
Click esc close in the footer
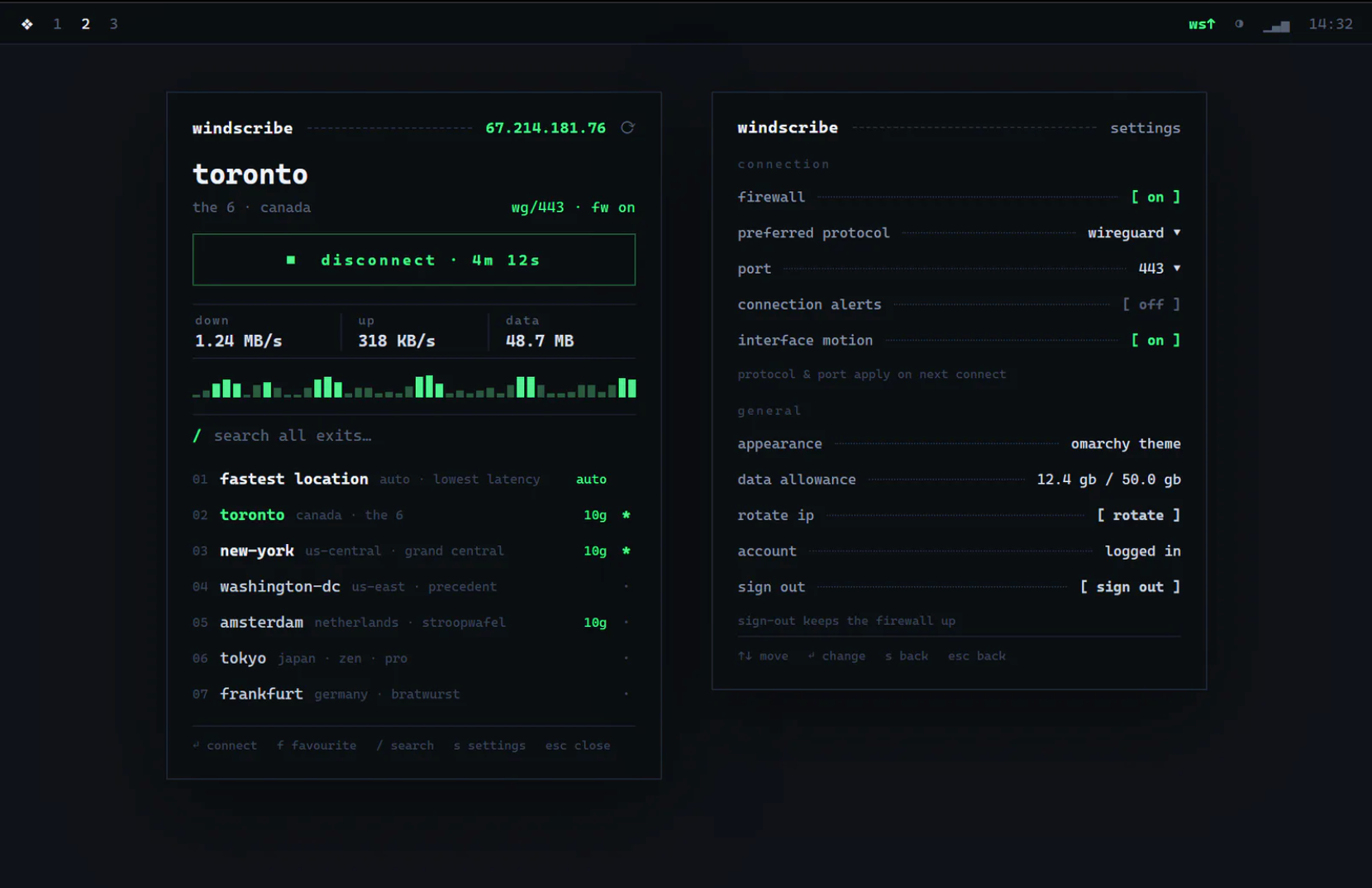(x=578, y=745)
